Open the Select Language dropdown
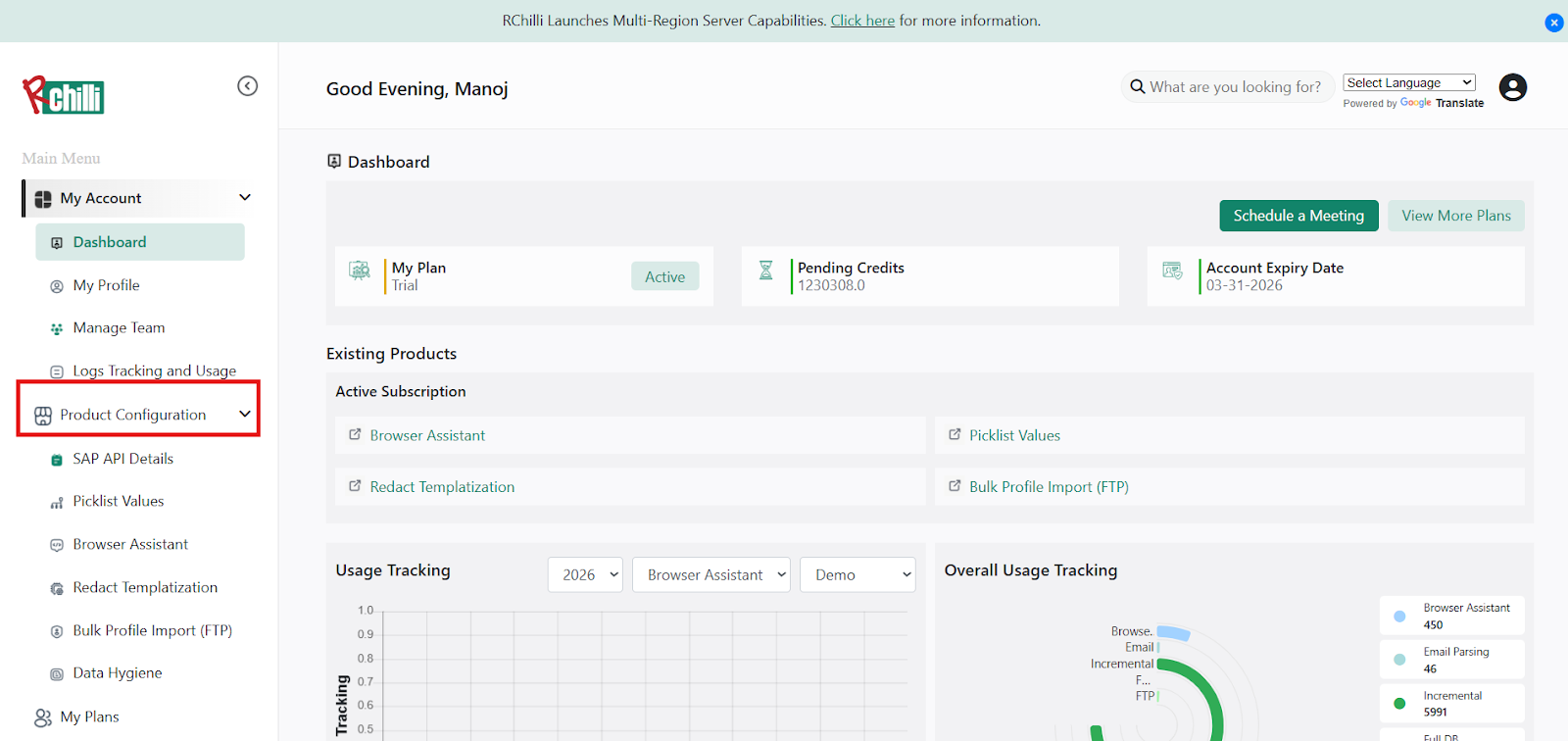Screen dimensions: 1568x741 coord(1408,83)
